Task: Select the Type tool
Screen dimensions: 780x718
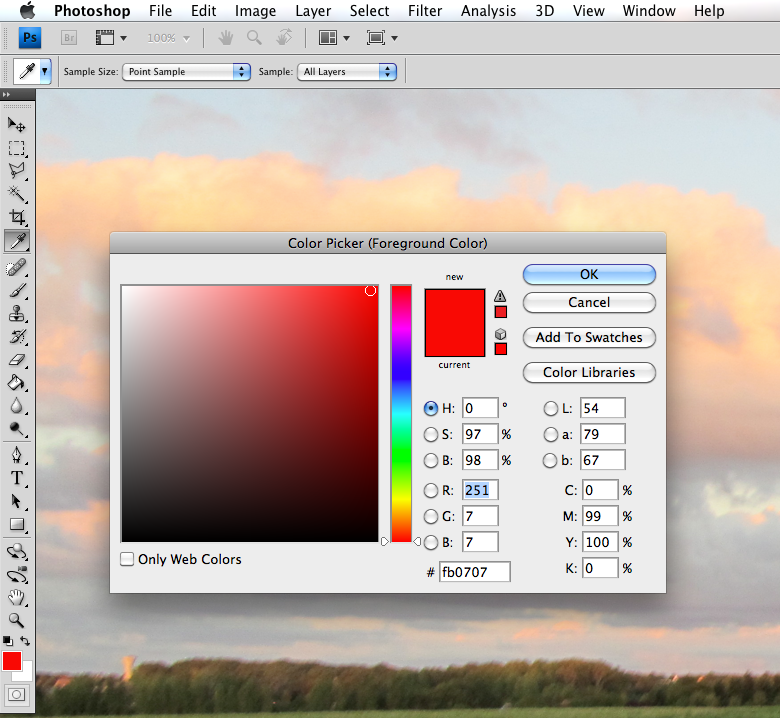Action: click(x=16, y=478)
